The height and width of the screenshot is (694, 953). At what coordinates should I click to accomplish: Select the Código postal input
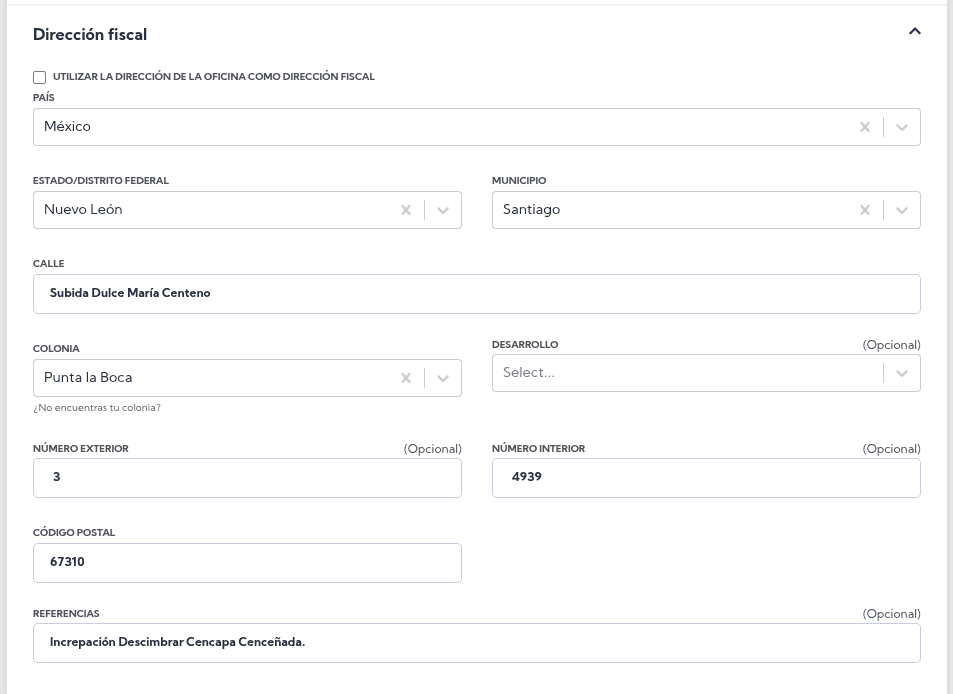click(x=247, y=563)
